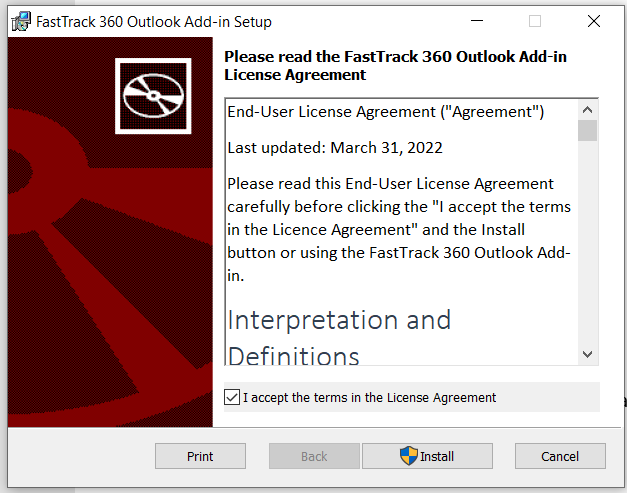
Task: Click the greyed-out Back button
Action: 314,456
